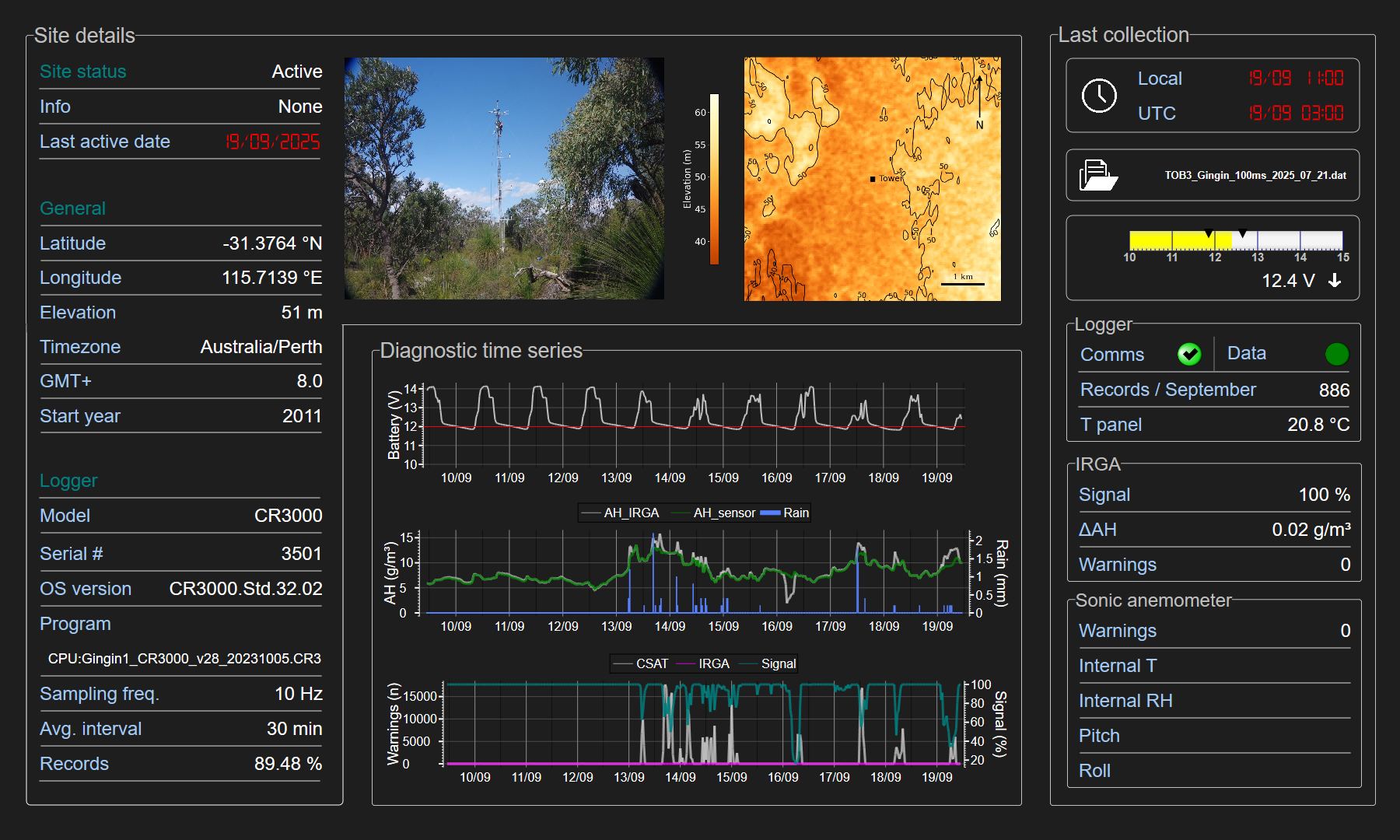Toggle IRGA series in warnings legend
This screenshot has width=1400, height=840.
(704, 663)
